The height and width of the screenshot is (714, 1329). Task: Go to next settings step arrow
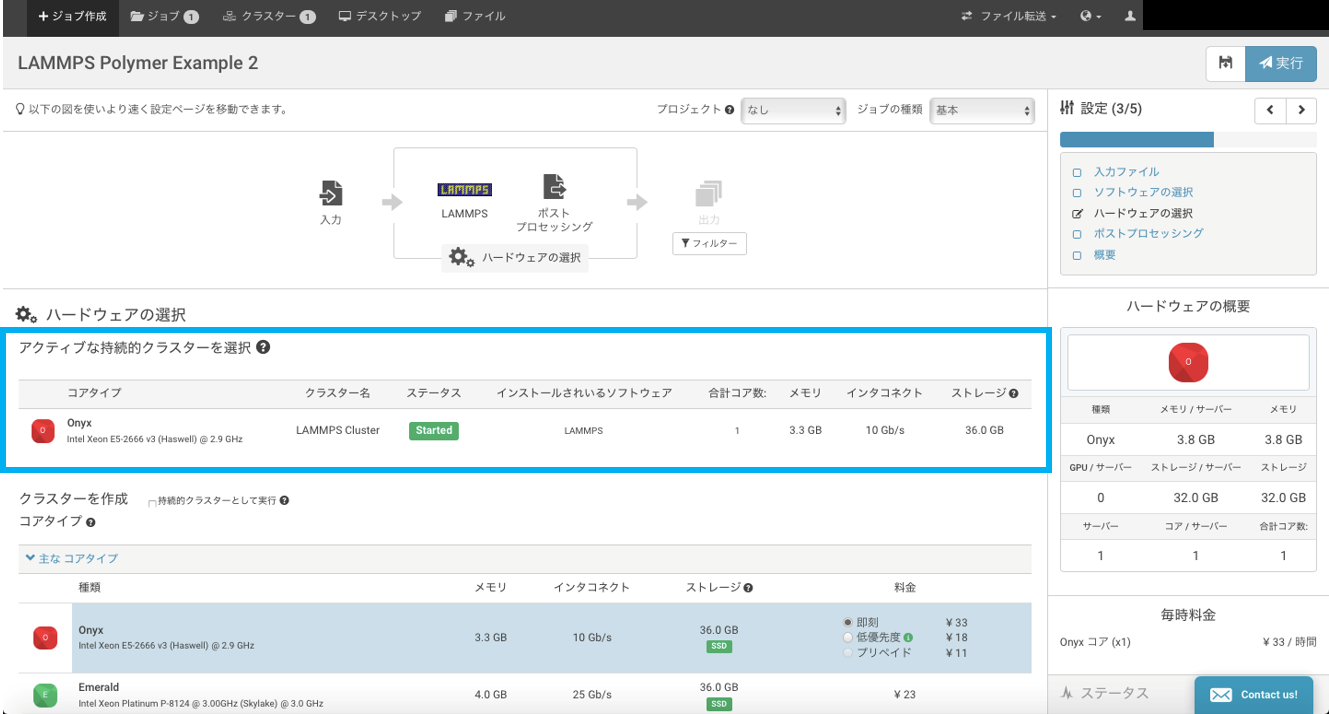pos(1301,110)
